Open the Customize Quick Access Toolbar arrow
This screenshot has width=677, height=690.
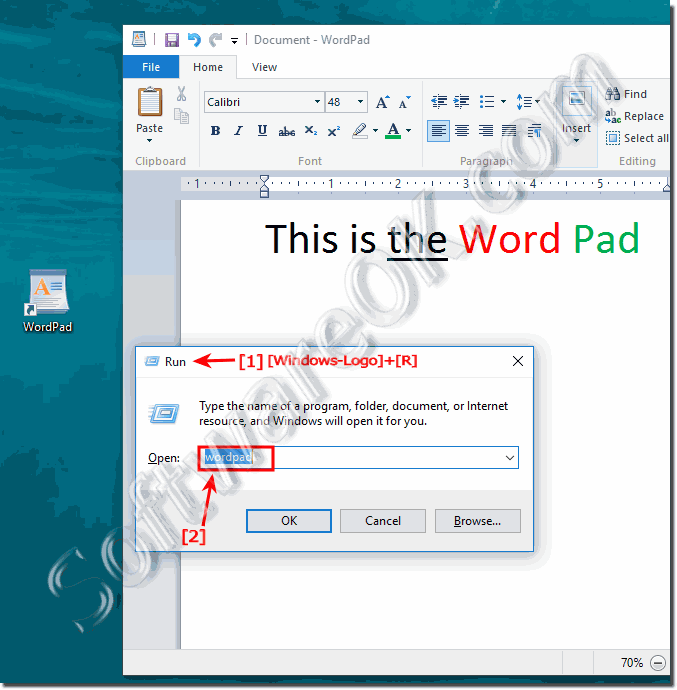[x=235, y=41]
